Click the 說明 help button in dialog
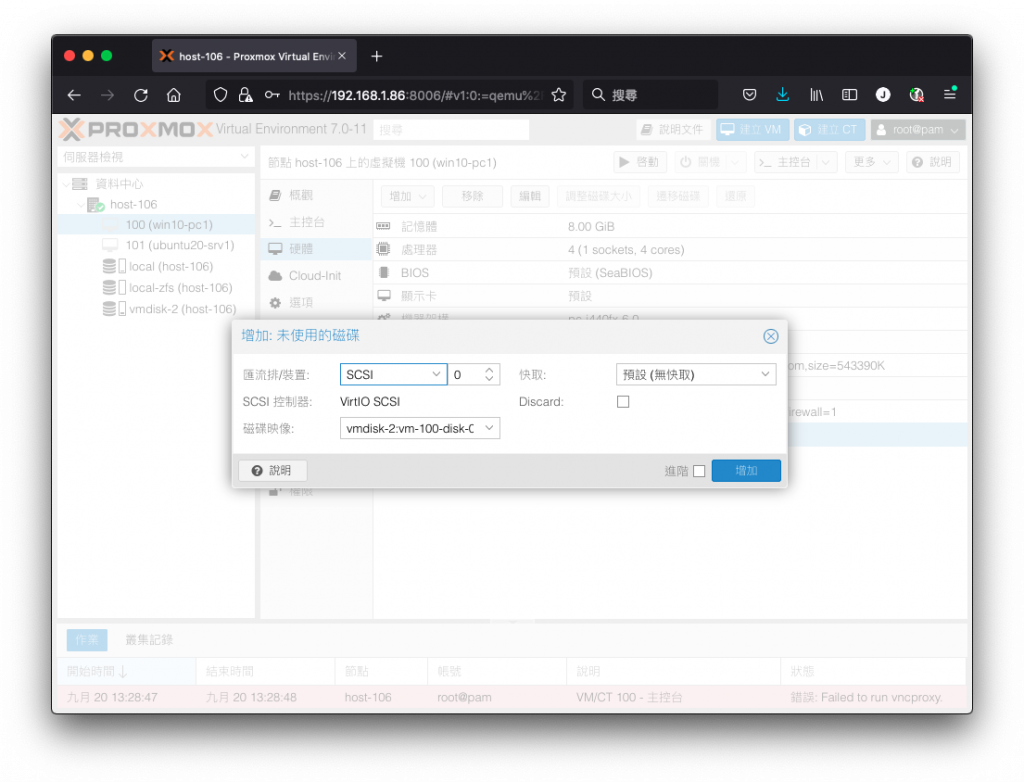The height and width of the screenshot is (782, 1024). [x=272, y=470]
